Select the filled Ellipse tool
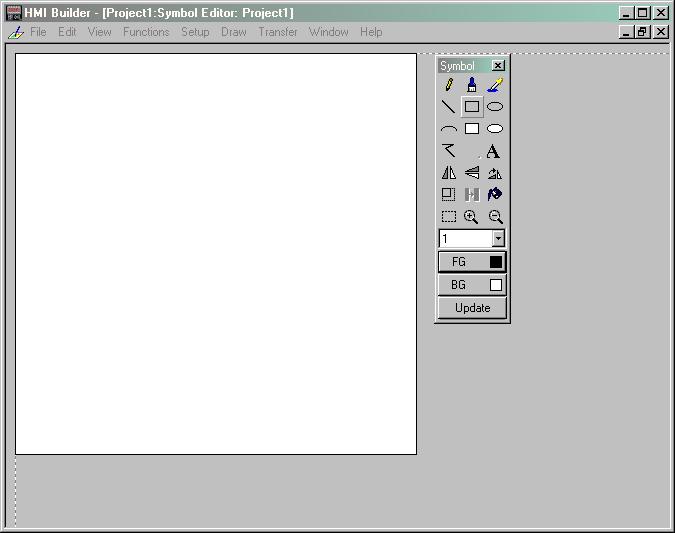 pyautogui.click(x=495, y=128)
